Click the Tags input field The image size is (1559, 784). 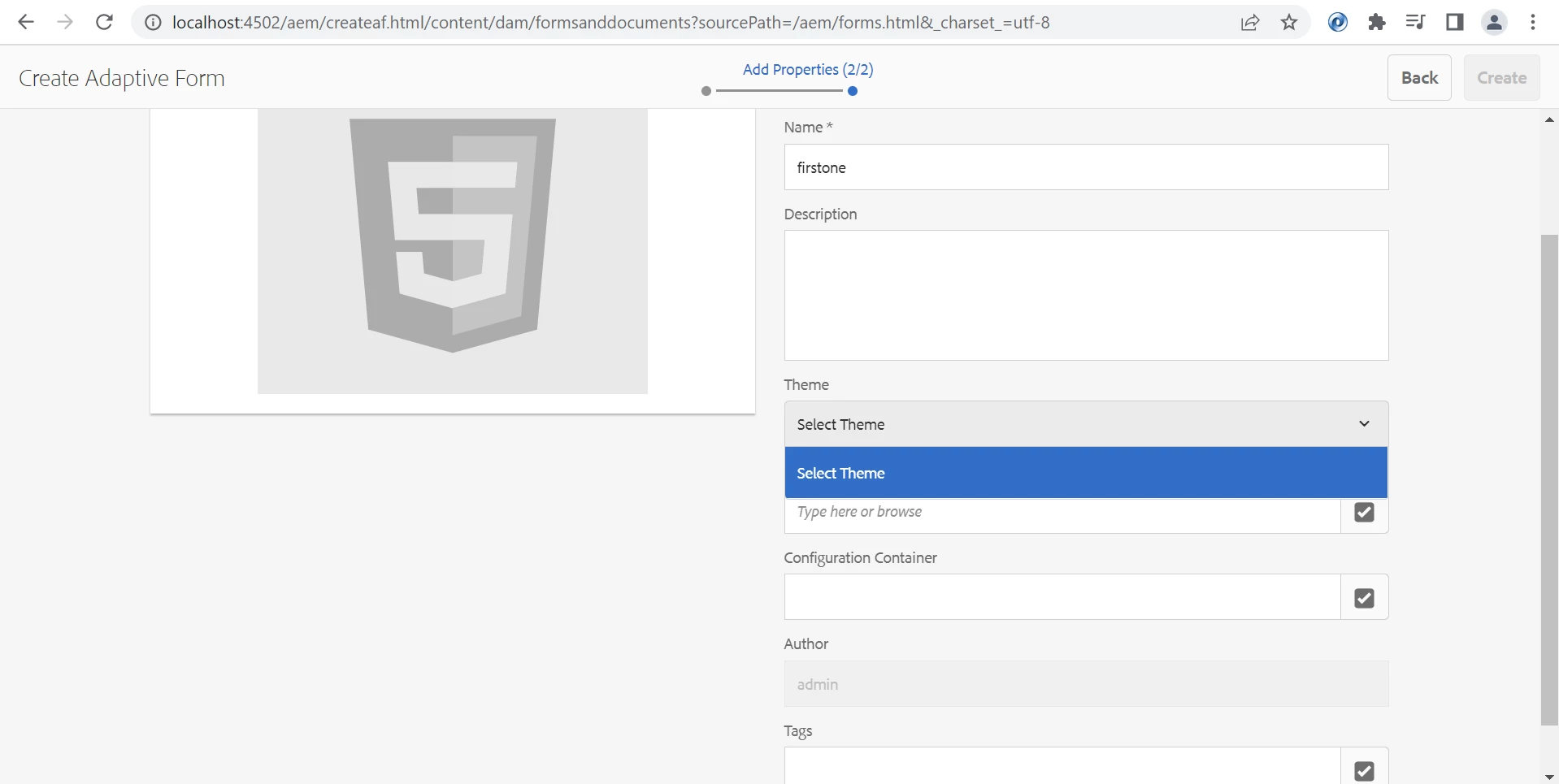coord(1062,766)
